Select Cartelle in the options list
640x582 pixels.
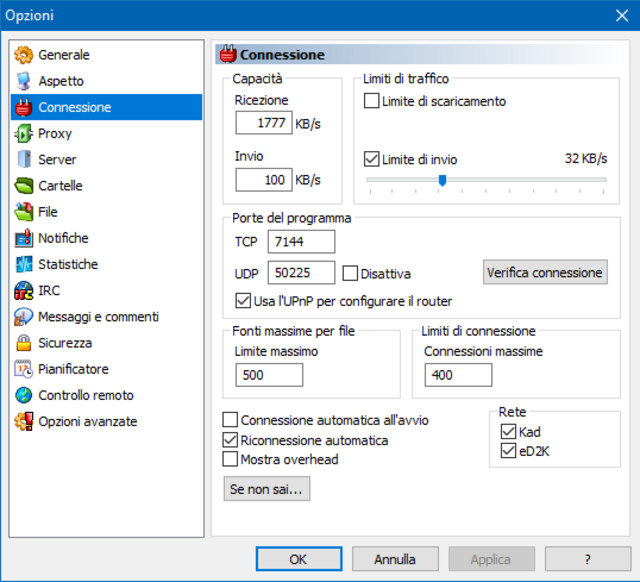(x=106, y=186)
